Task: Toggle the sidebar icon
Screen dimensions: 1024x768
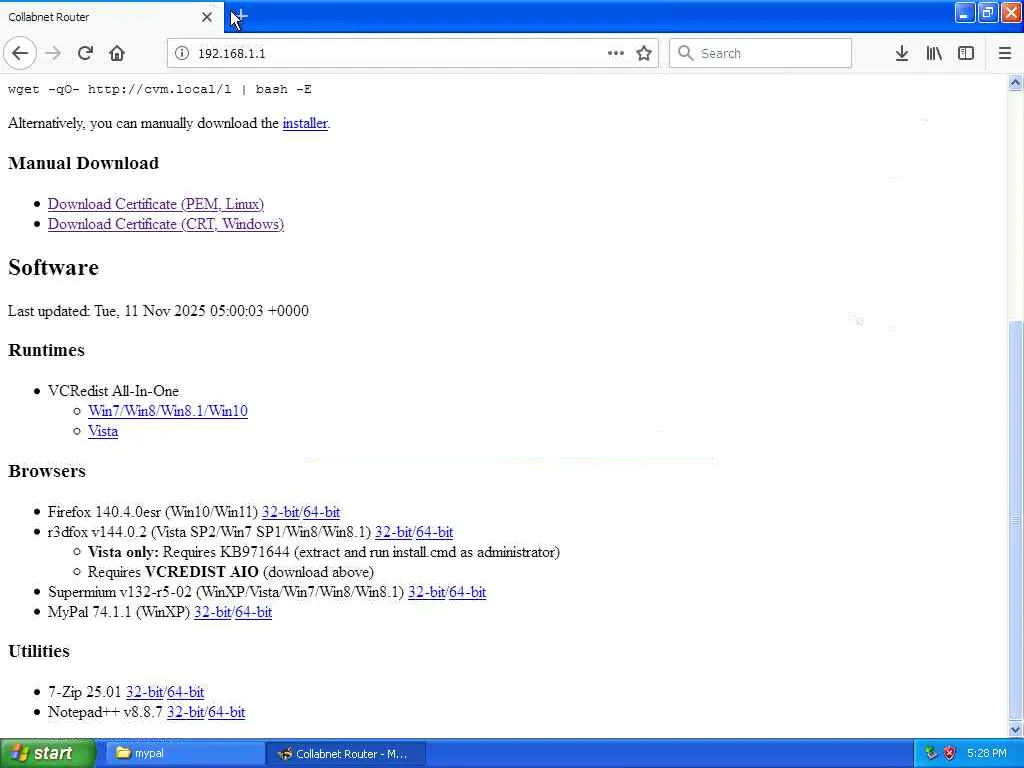Action: coord(966,53)
